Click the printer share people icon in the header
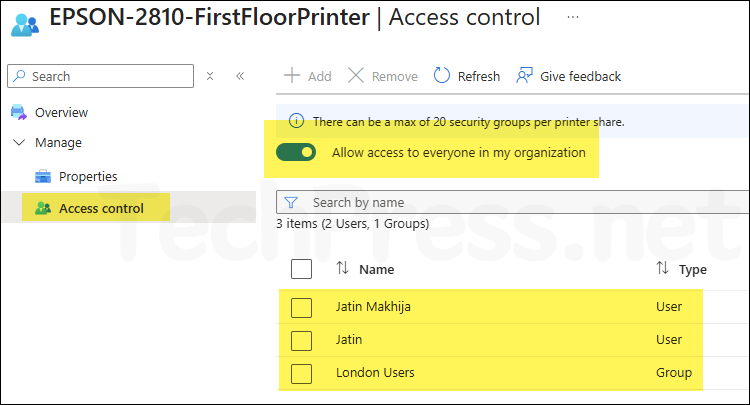The width and height of the screenshot is (750, 405). [25, 25]
